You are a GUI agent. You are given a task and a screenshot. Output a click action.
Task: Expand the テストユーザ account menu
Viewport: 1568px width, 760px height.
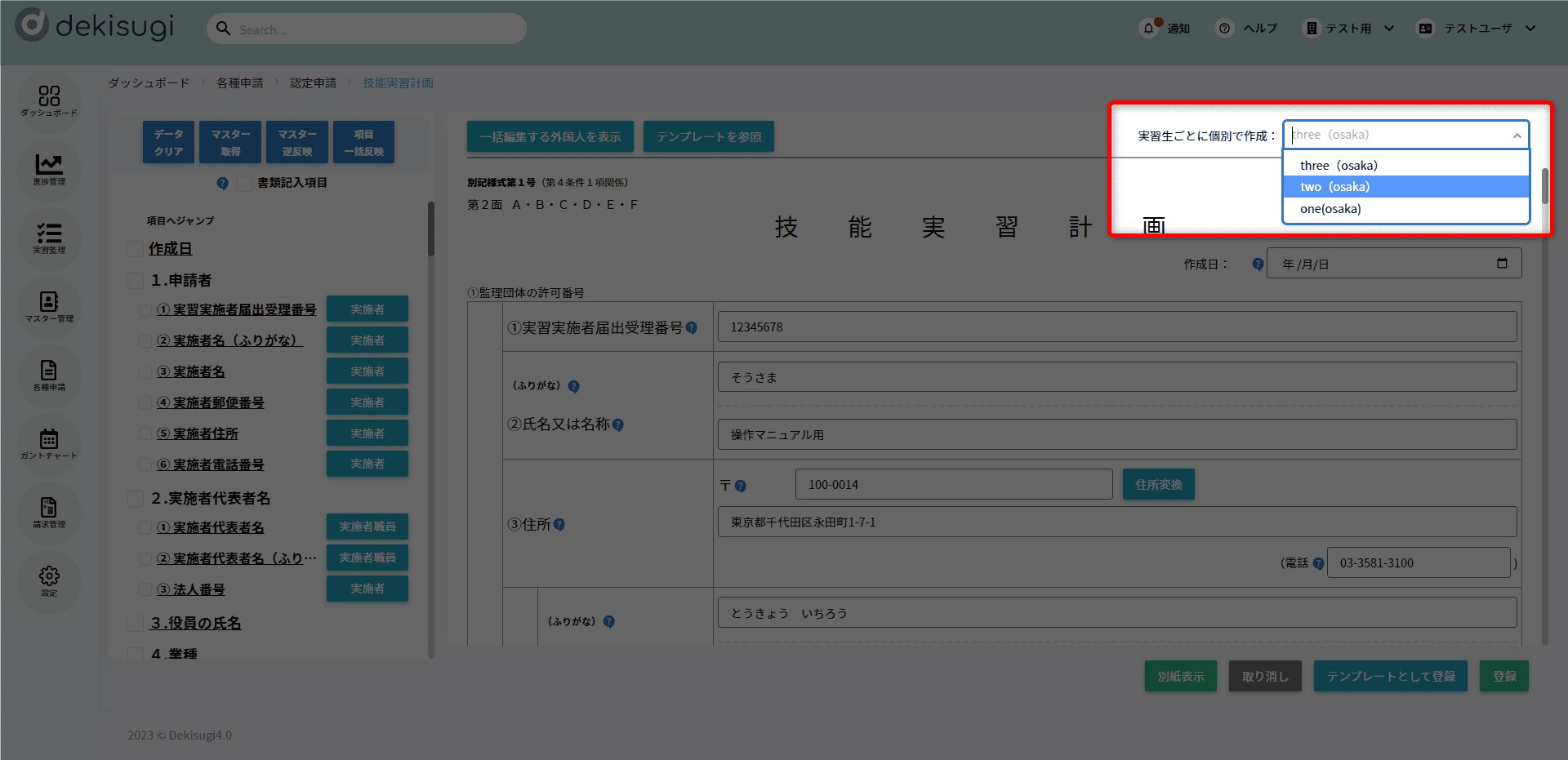(x=1478, y=29)
